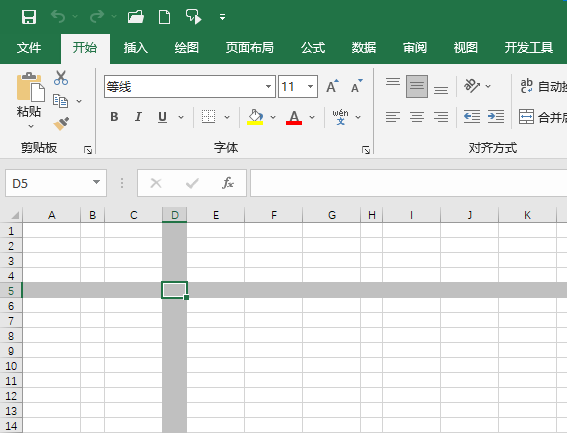Image resolution: width=567 pixels, height=433 pixels.
Task: Click the formula bar input
Action: [409, 183]
